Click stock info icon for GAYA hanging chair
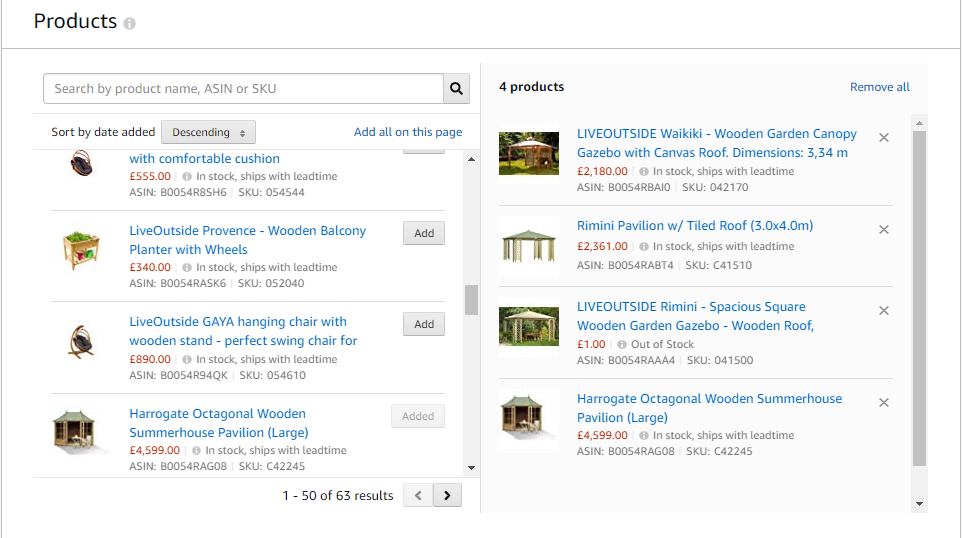Image resolution: width=962 pixels, height=538 pixels. click(187, 359)
